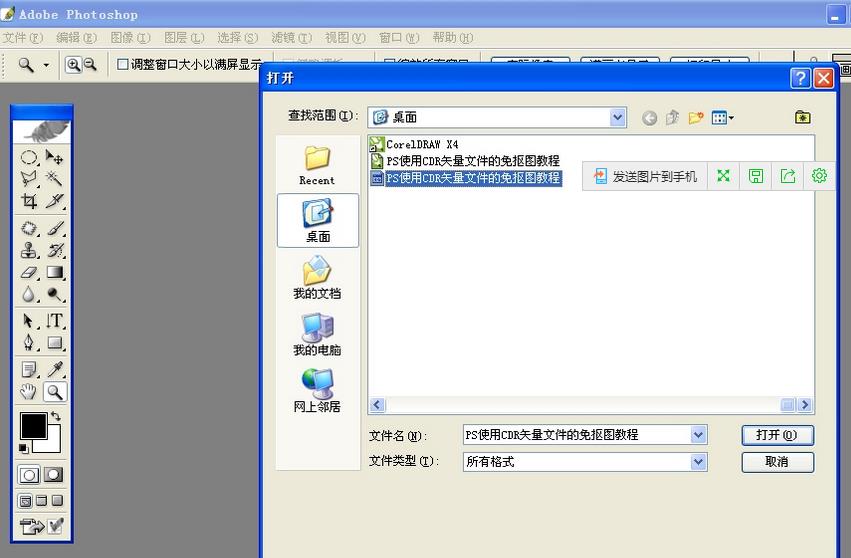Image resolution: width=851 pixels, height=558 pixels.
Task: Expand the 文件名 dropdown arrow
Action: pos(698,435)
